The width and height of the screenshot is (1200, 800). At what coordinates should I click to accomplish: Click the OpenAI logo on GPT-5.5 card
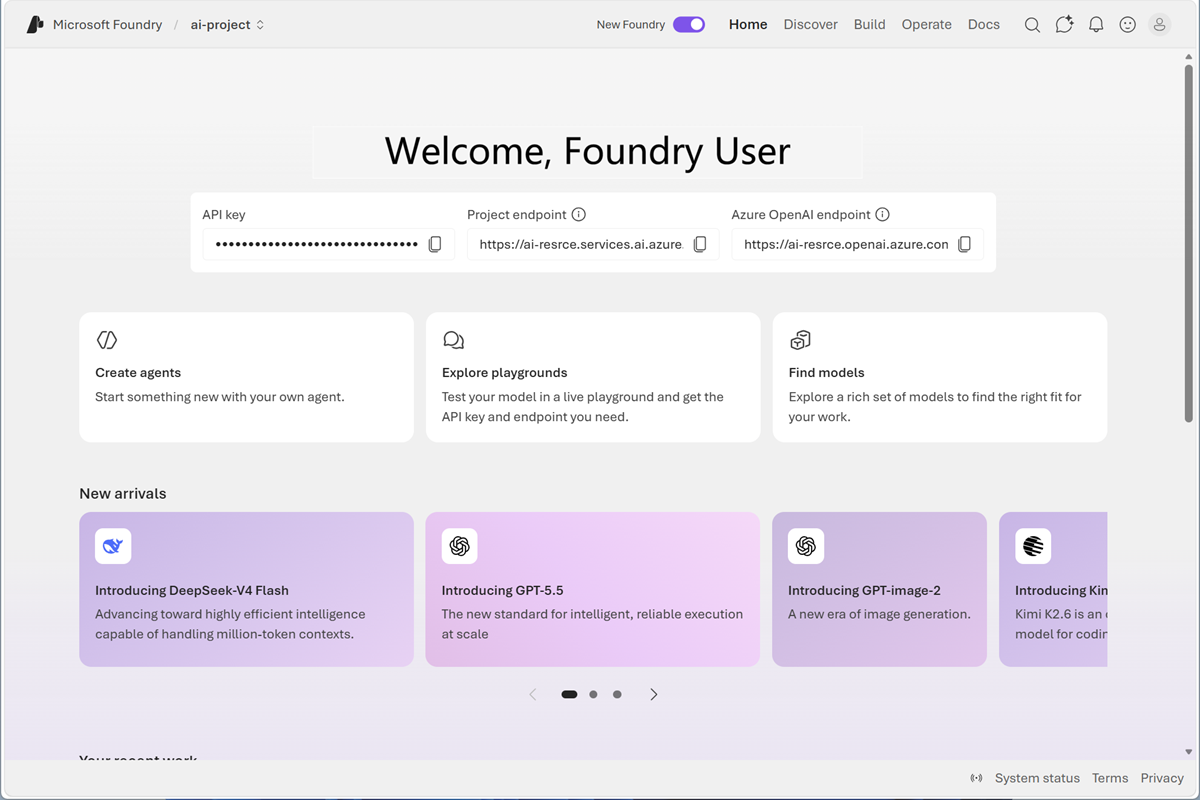tap(460, 546)
